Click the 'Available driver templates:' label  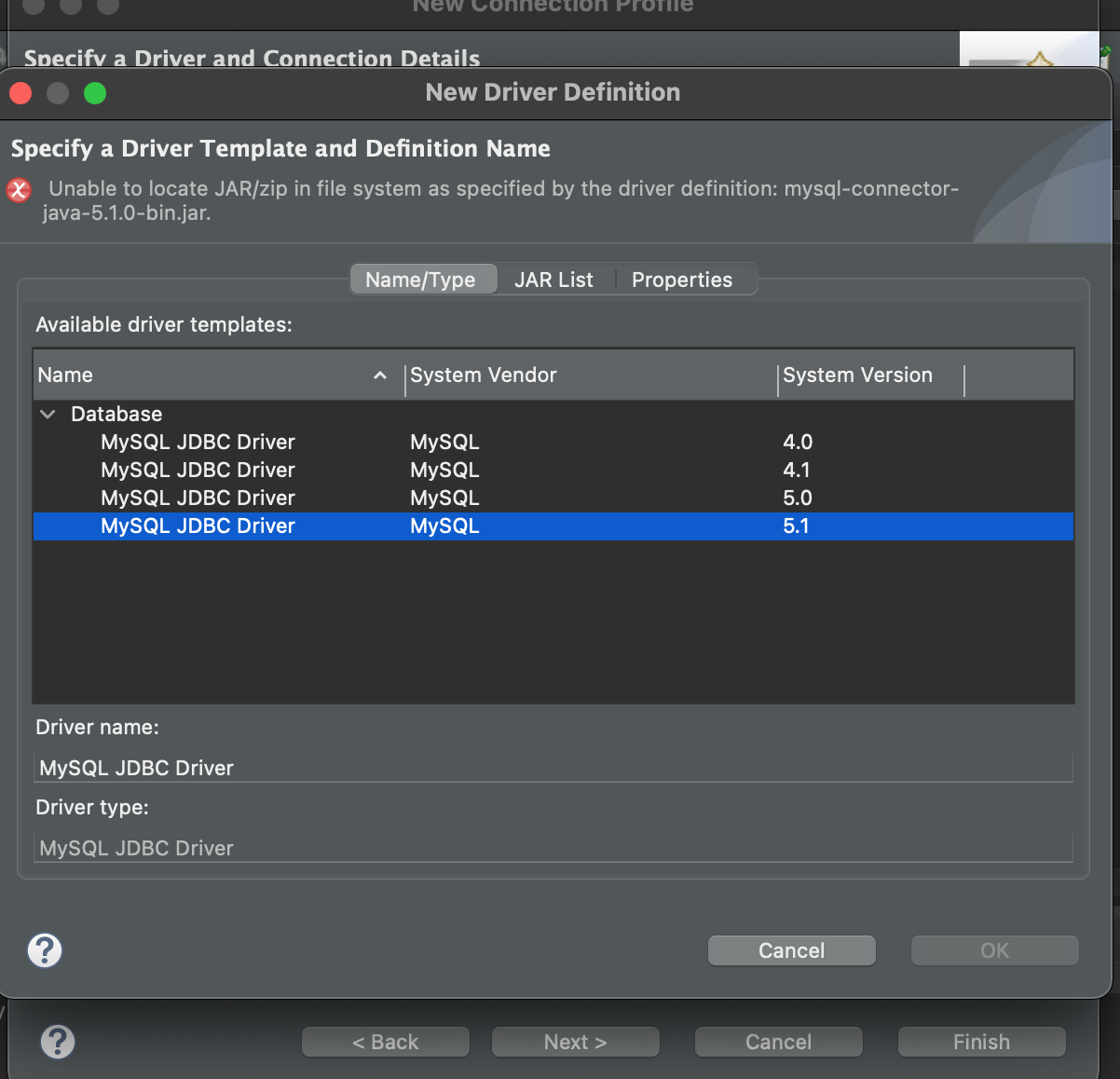click(164, 324)
